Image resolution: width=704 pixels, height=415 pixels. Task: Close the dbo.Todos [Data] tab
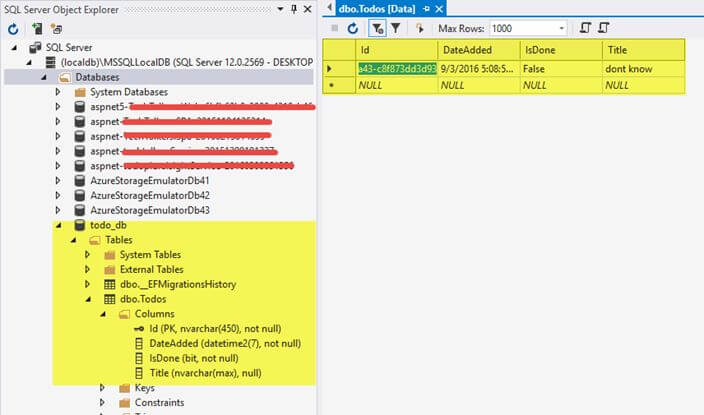[439, 9]
